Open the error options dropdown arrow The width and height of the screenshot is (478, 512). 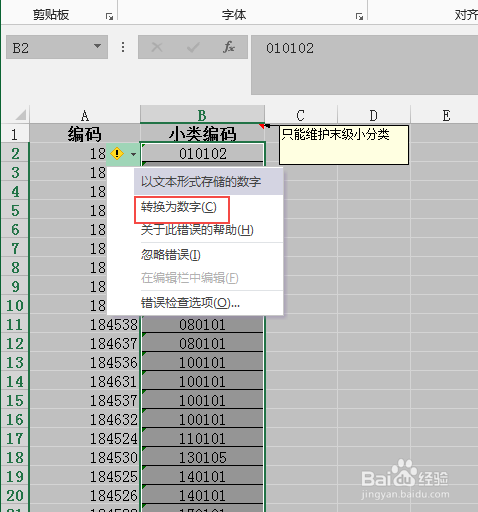(133, 154)
